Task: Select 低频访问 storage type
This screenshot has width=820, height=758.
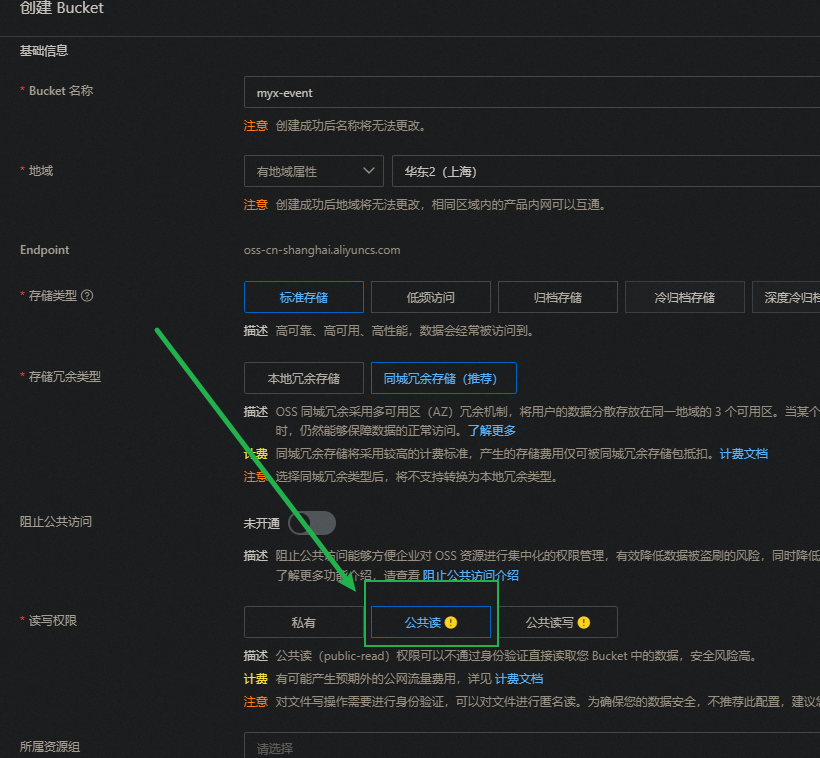Action: pos(430,297)
